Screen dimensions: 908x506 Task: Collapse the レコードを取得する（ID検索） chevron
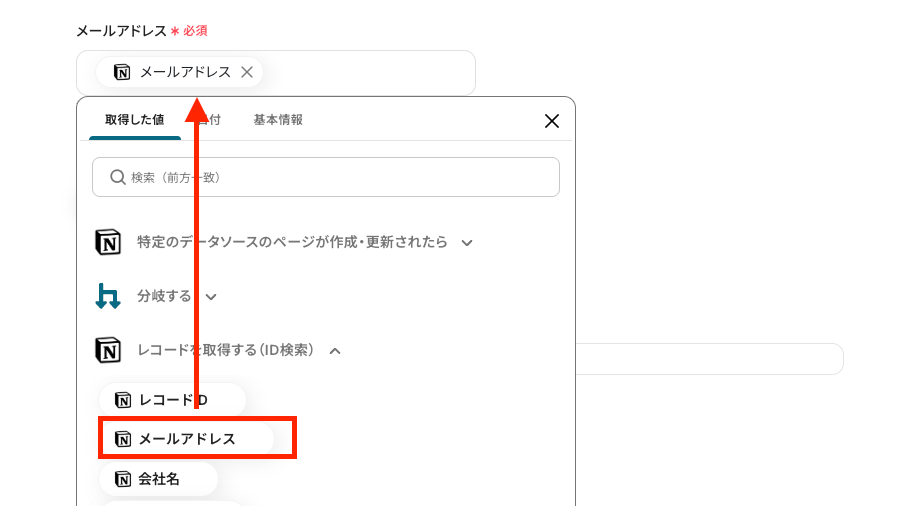(335, 351)
